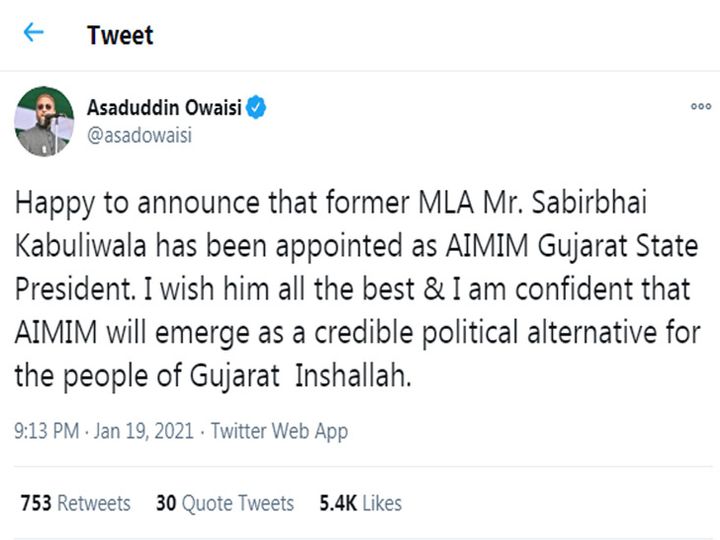Click the Asaduddin Owaisi display name

(x=164, y=108)
